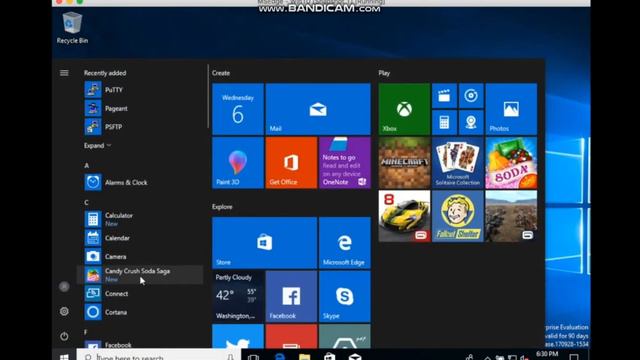The width and height of the screenshot is (640, 360).
Task: Expand the Recently added list
Action: coord(97,146)
